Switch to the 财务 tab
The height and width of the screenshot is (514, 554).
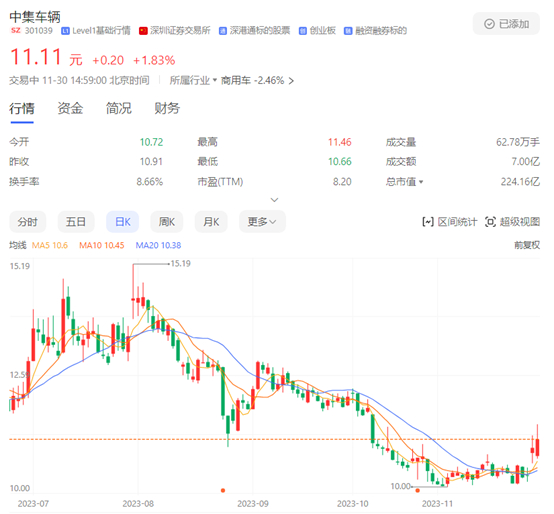(167, 108)
